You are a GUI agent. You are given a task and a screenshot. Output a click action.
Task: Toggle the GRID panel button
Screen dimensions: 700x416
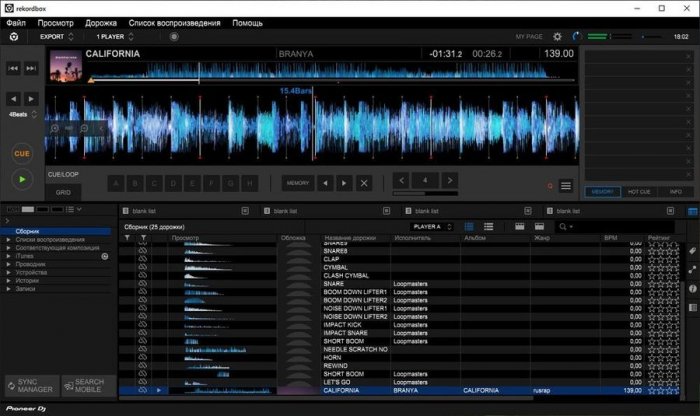click(x=63, y=192)
